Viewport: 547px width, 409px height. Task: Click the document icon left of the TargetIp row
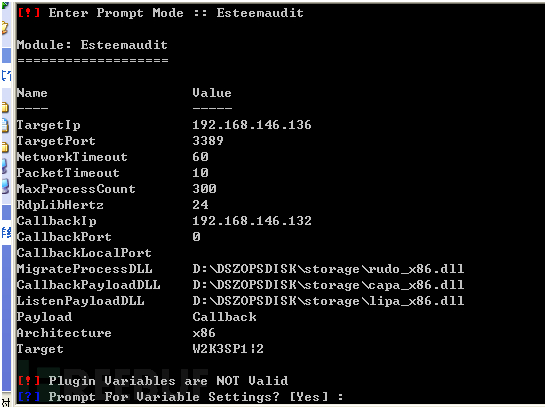pyautogui.click(x=5, y=126)
